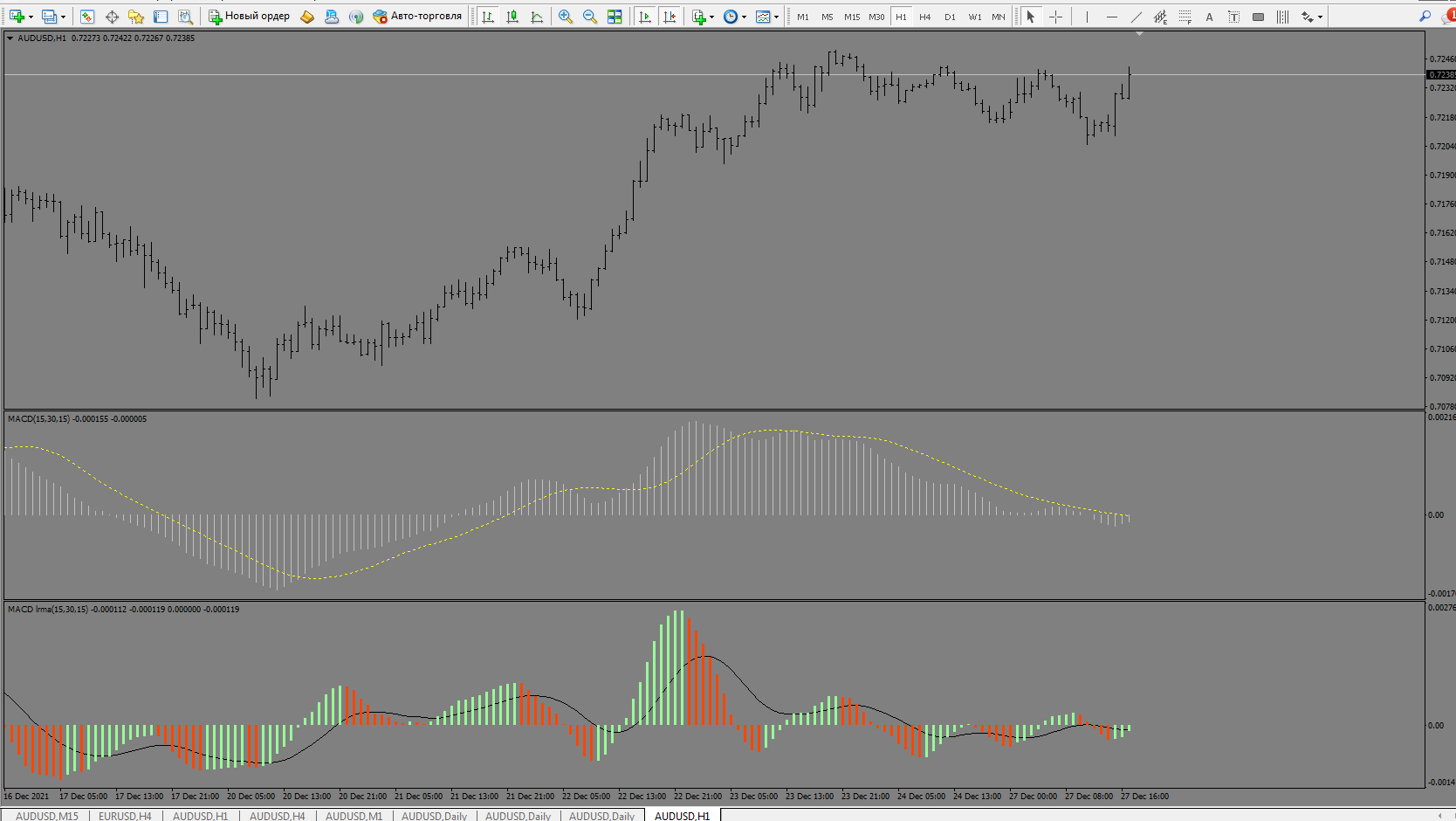1456x821 pixels.
Task: Expand the Profiles dropdown arrow
Action: [x=63, y=17]
